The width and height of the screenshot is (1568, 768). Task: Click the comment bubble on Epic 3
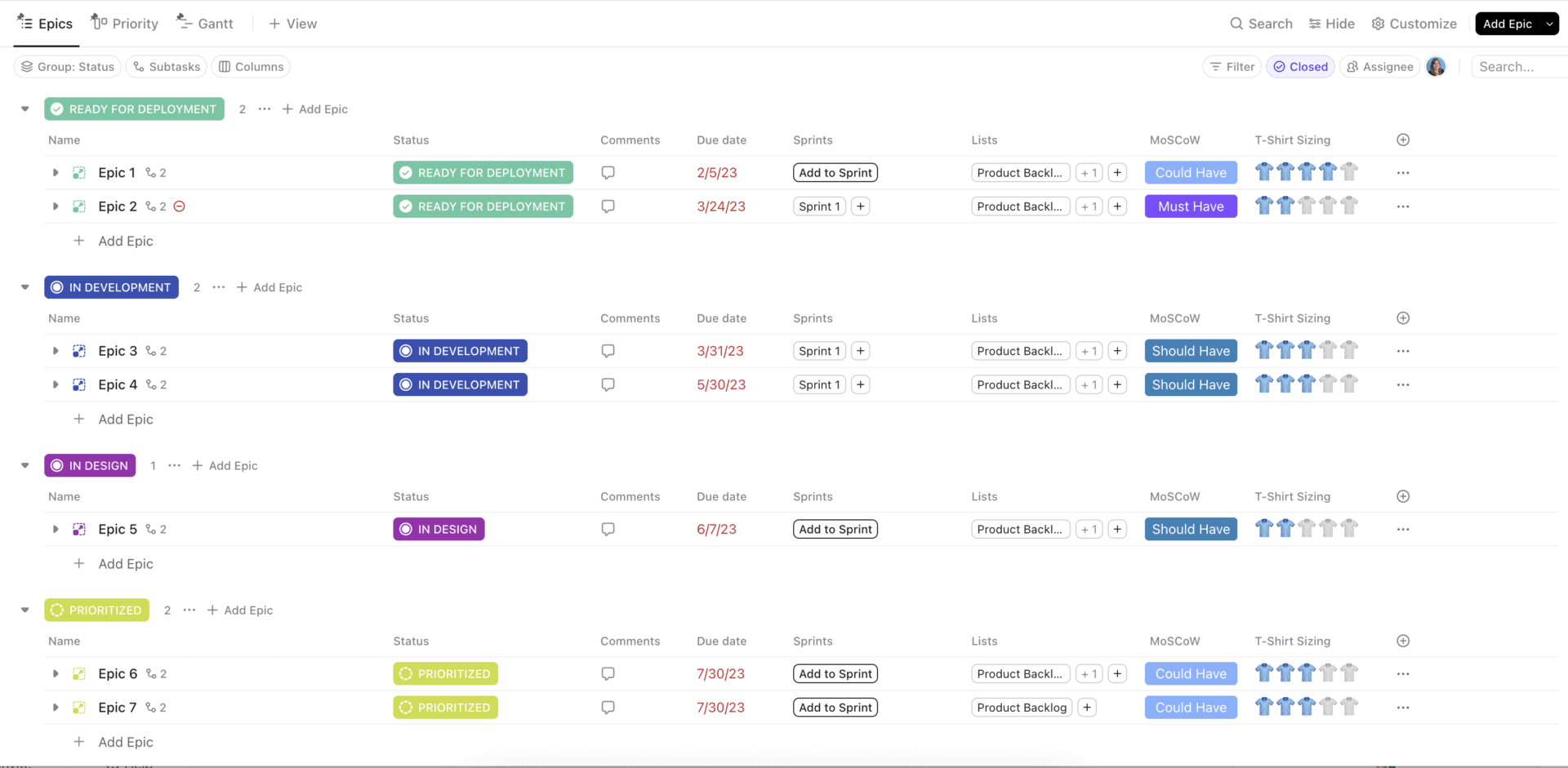click(608, 350)
